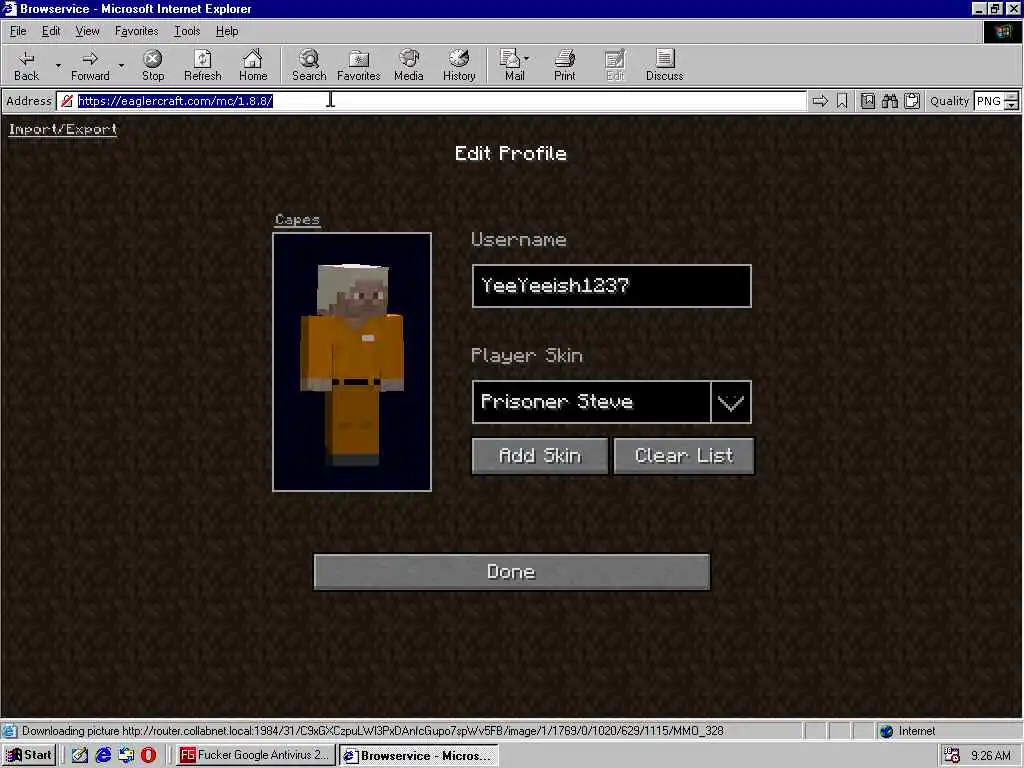Open the Edit menu

click(x=51, y=31)
